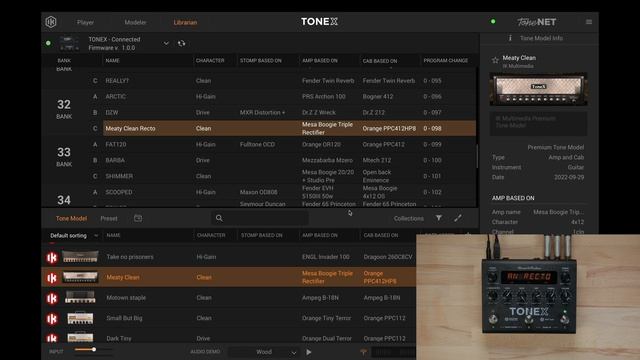Click program change 0 - 098 cell
This screenshot has width=640, height=360.
[x=432, y=129]
